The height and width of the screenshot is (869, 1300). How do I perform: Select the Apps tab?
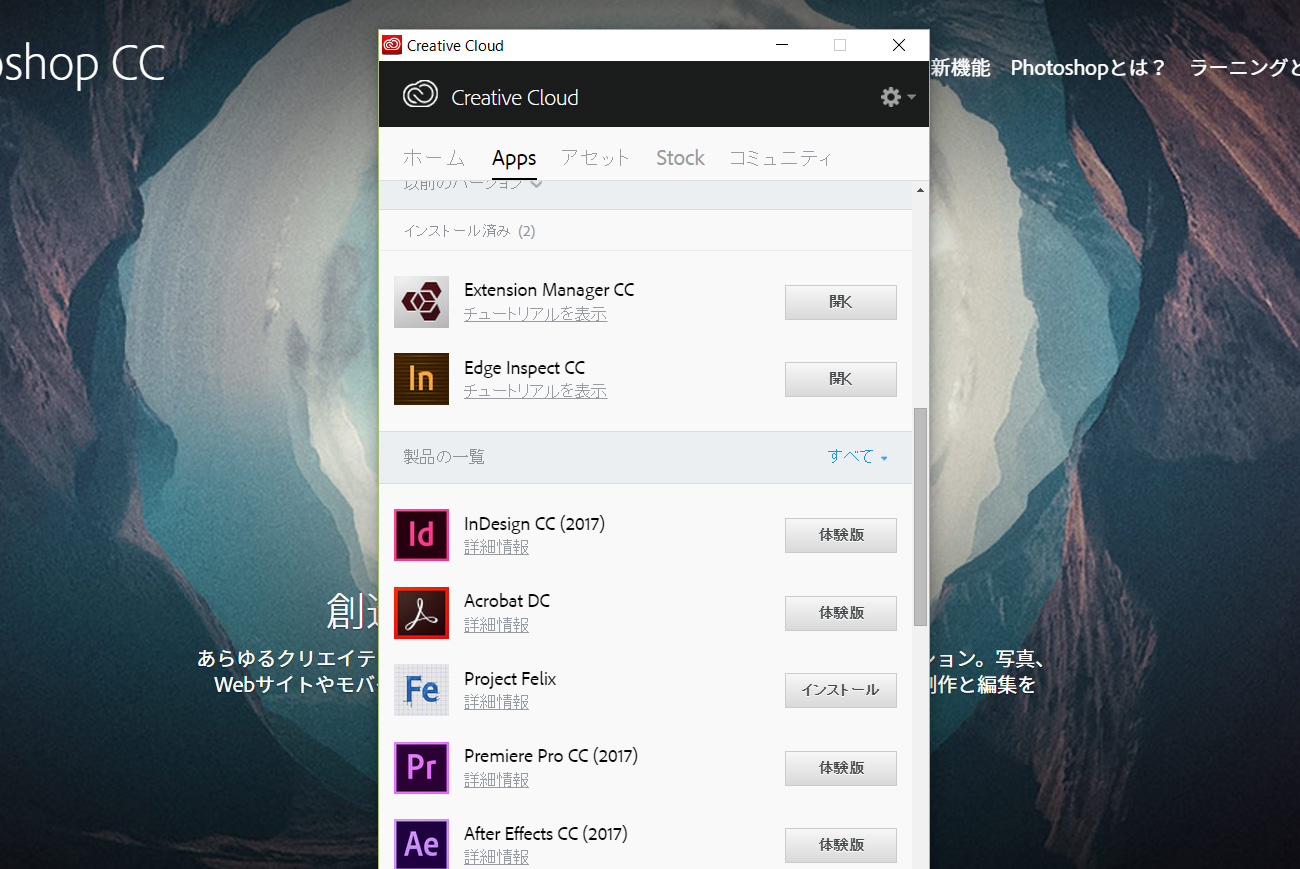tap(514, 158)
